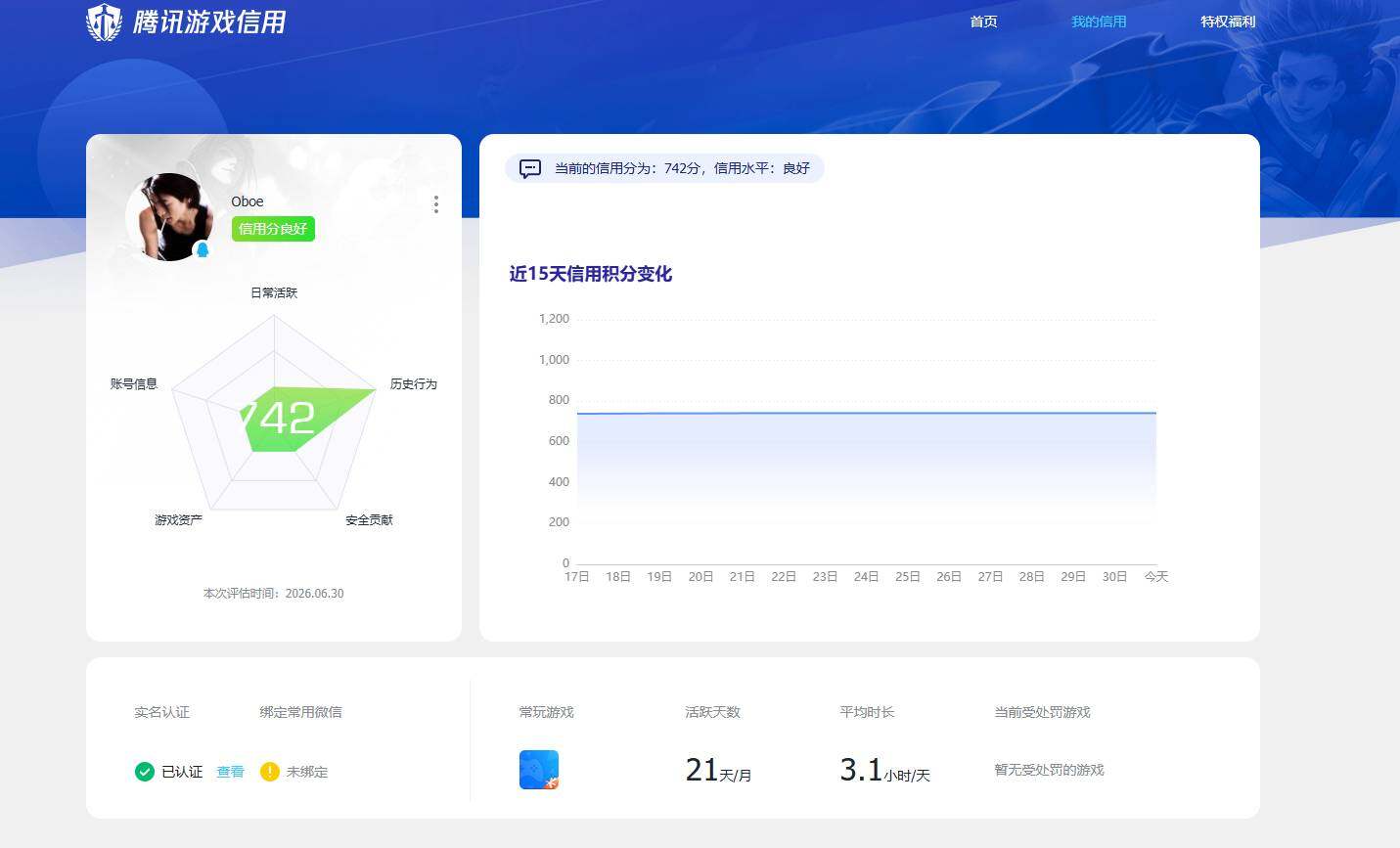Screen dimensions: 1400x848
Task: Click the 账号信息 radar axis label
Action: tap(134, 383)
